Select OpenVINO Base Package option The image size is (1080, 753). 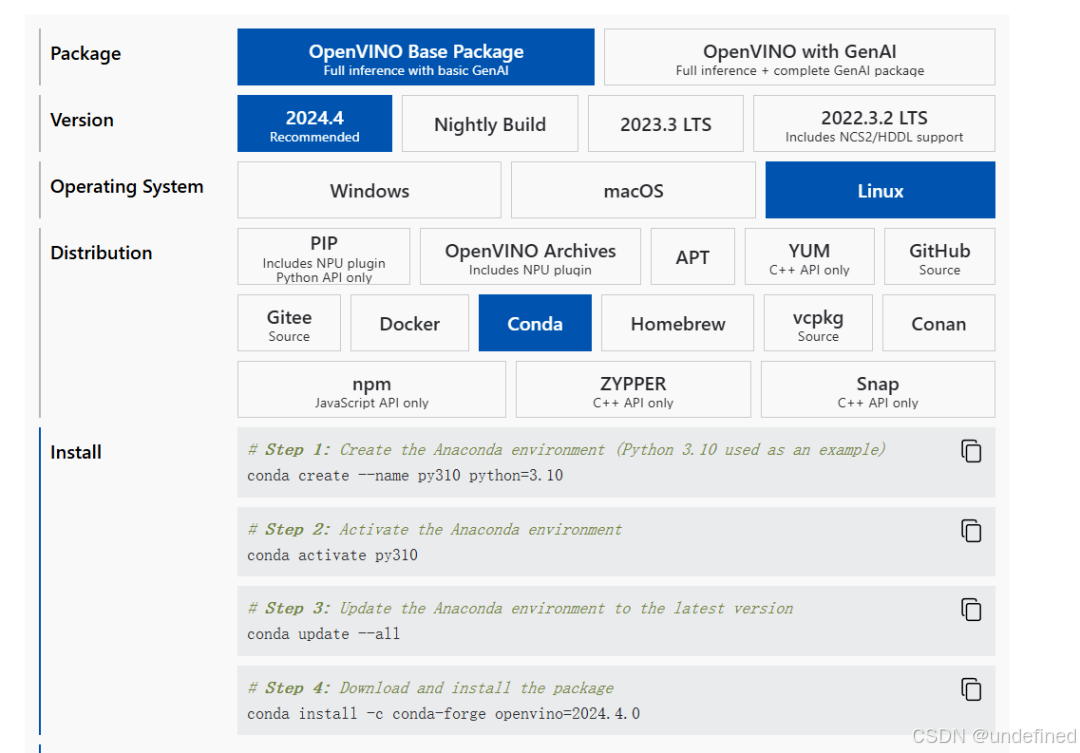coord(416,57)
